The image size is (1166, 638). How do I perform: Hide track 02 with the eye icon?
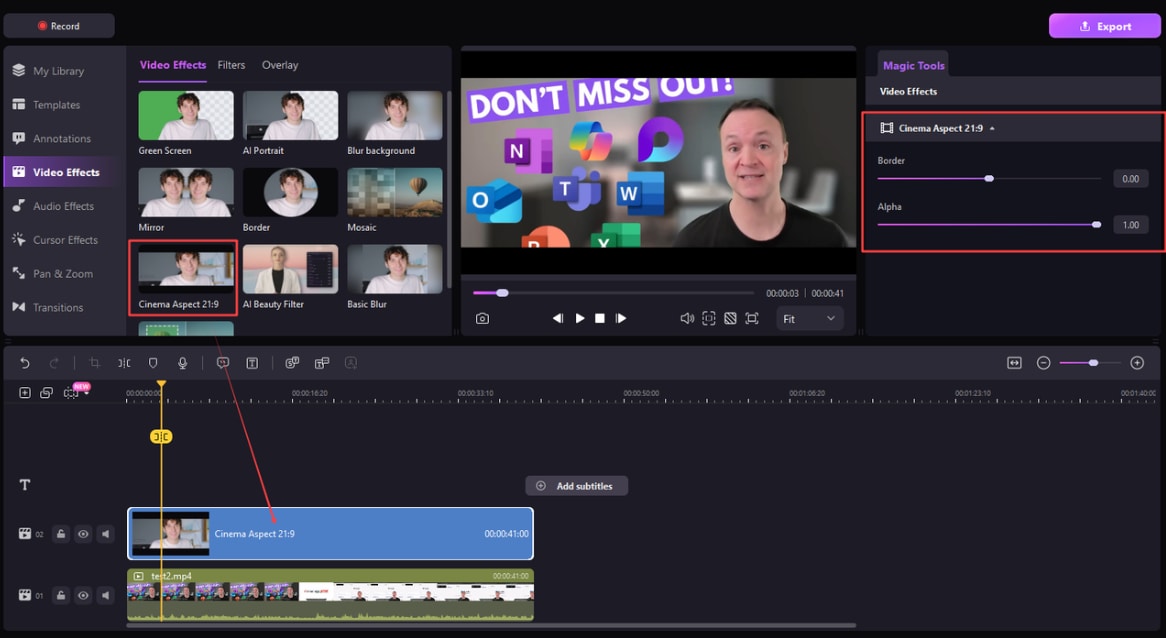(x=83, y=534)
